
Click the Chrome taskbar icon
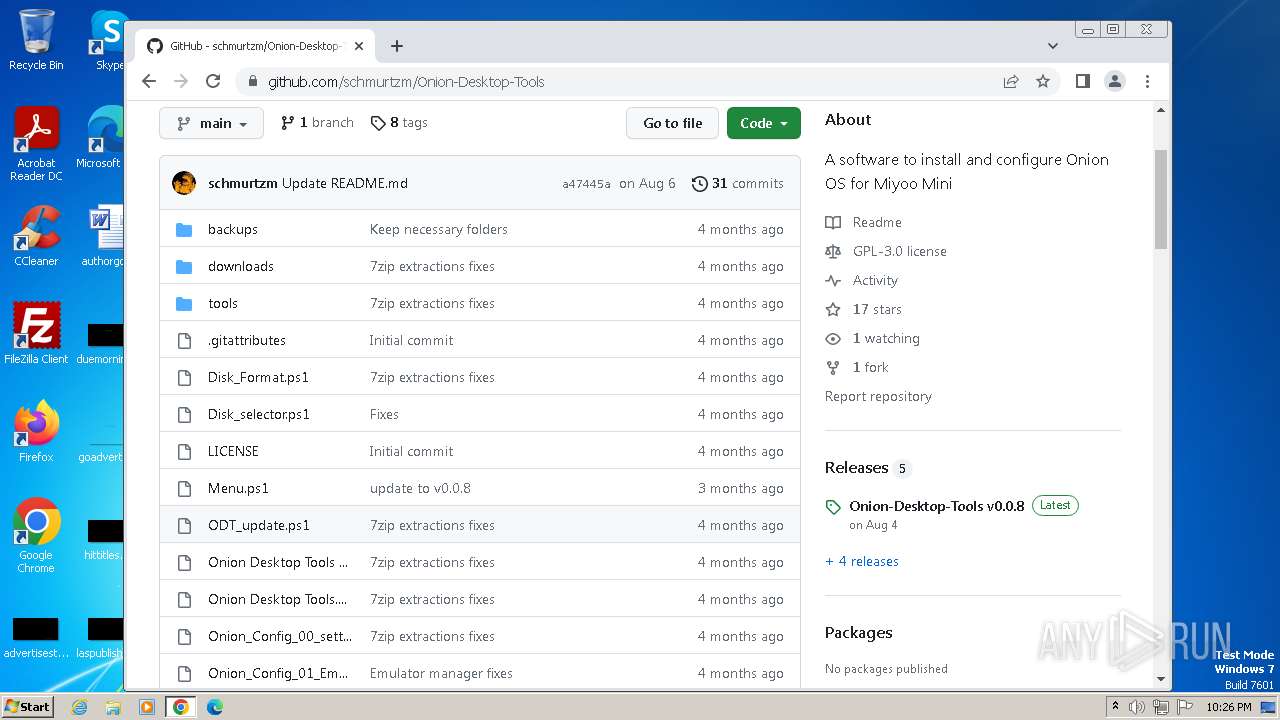click(181, 707)
